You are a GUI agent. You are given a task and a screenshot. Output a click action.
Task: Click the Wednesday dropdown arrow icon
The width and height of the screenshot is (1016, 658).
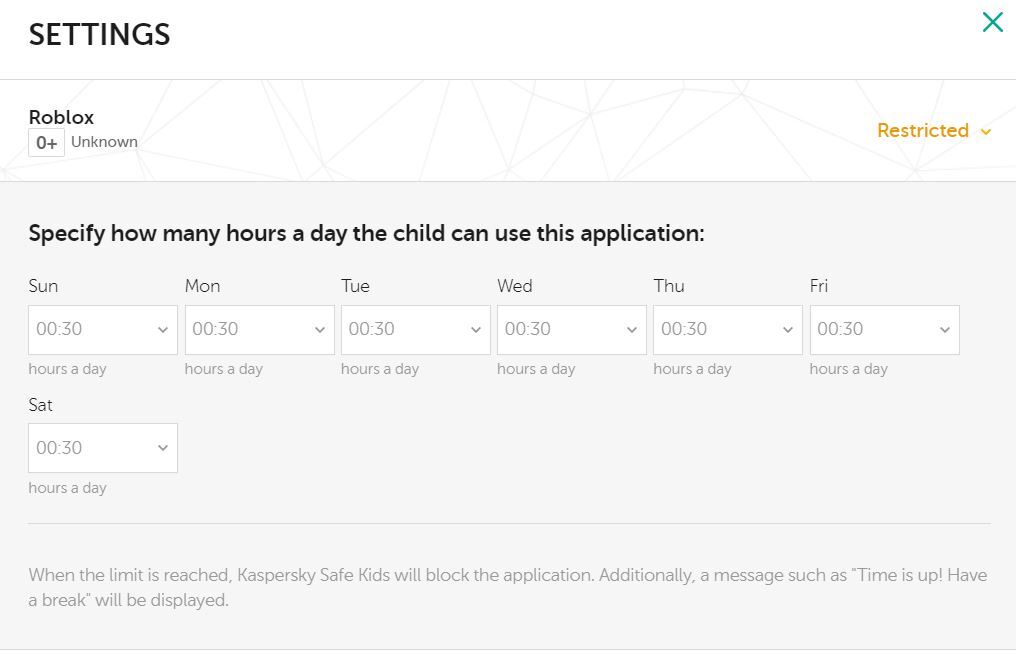tap(632, 330)
